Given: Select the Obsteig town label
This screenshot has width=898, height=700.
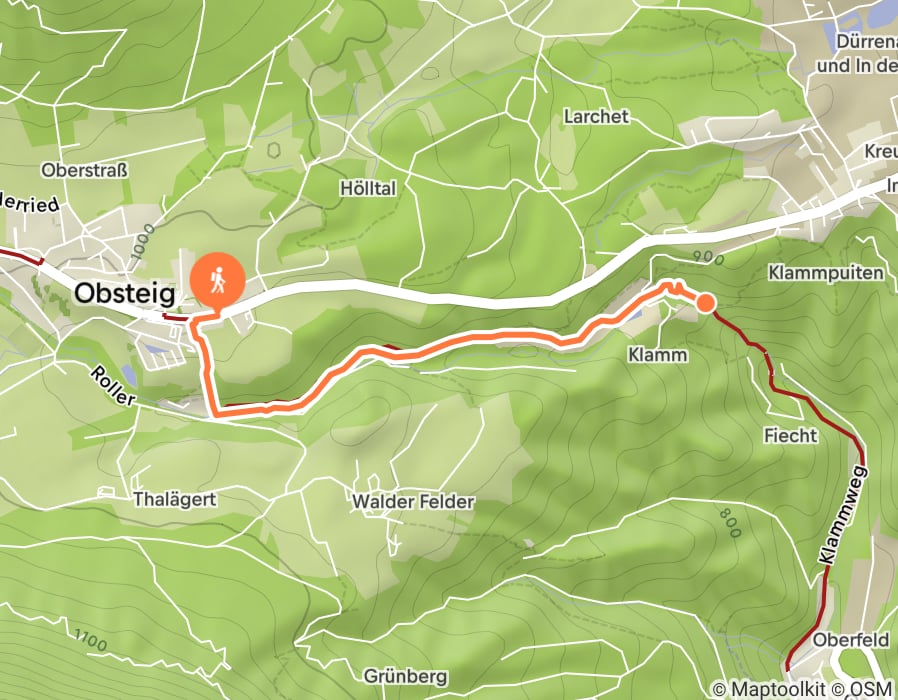Looking at the screenshot, I should [125, 294].
